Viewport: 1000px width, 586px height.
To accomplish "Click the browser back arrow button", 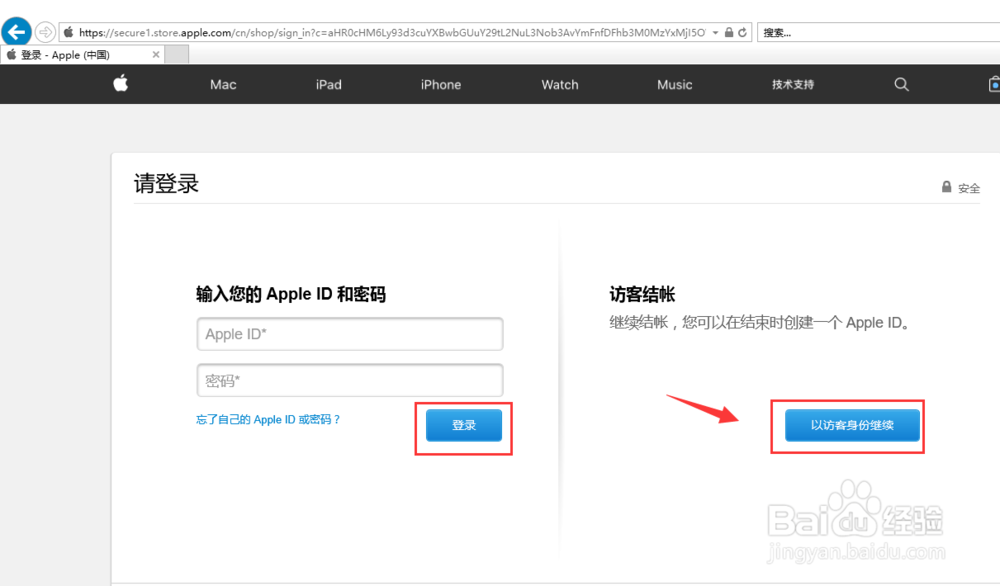I will click(17, 31).
